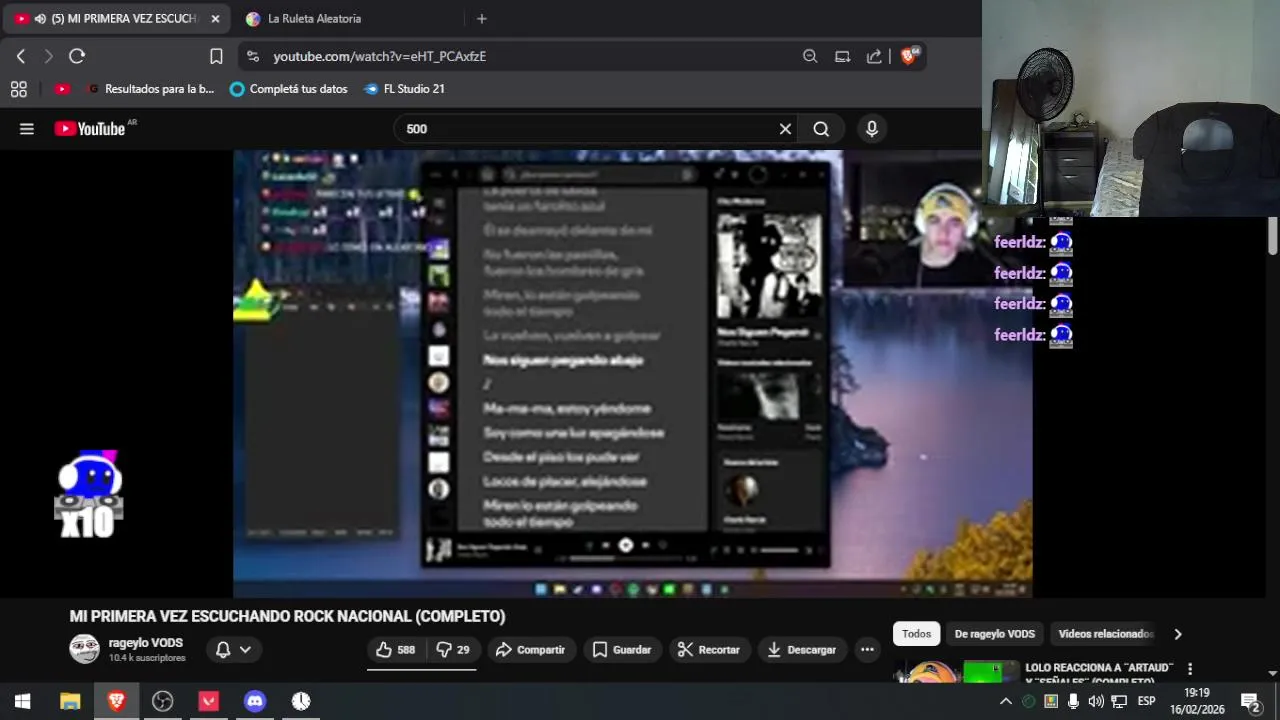This screenshot has height=720, width=1280.
Task: Open the rageylo VODS channel name link
Action: point(146,643)
